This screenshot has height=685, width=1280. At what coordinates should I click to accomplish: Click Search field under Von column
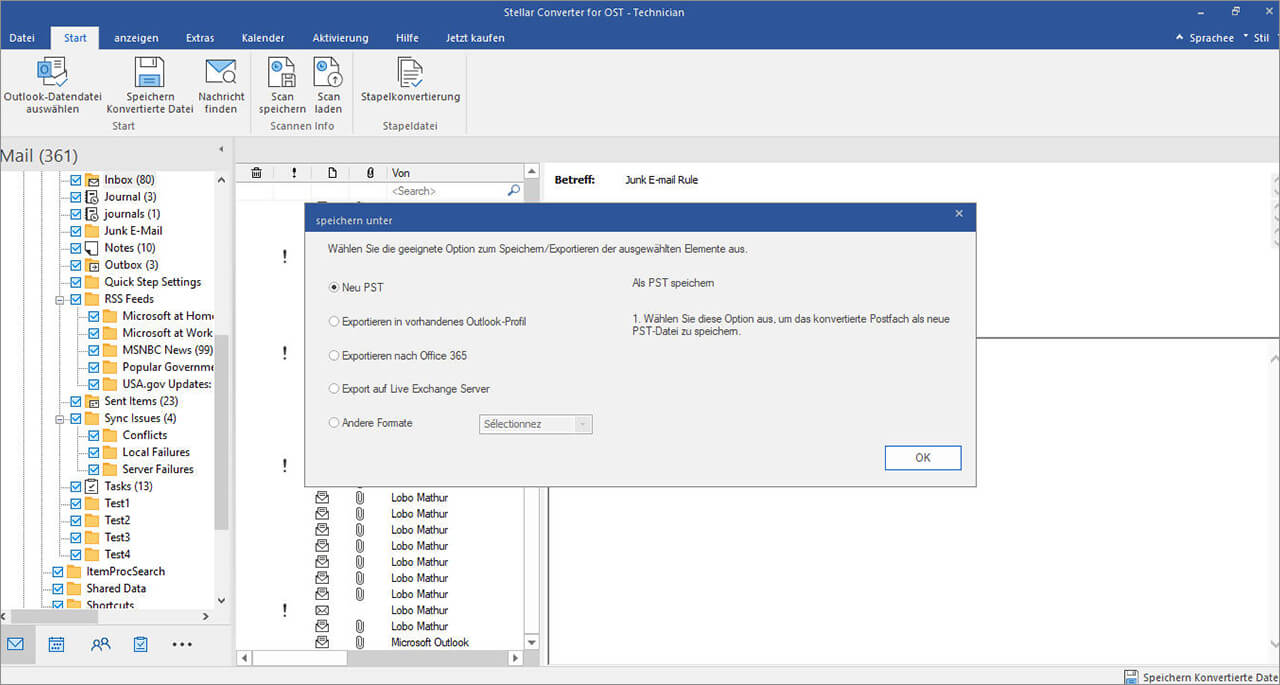click(x=447, y=190)
